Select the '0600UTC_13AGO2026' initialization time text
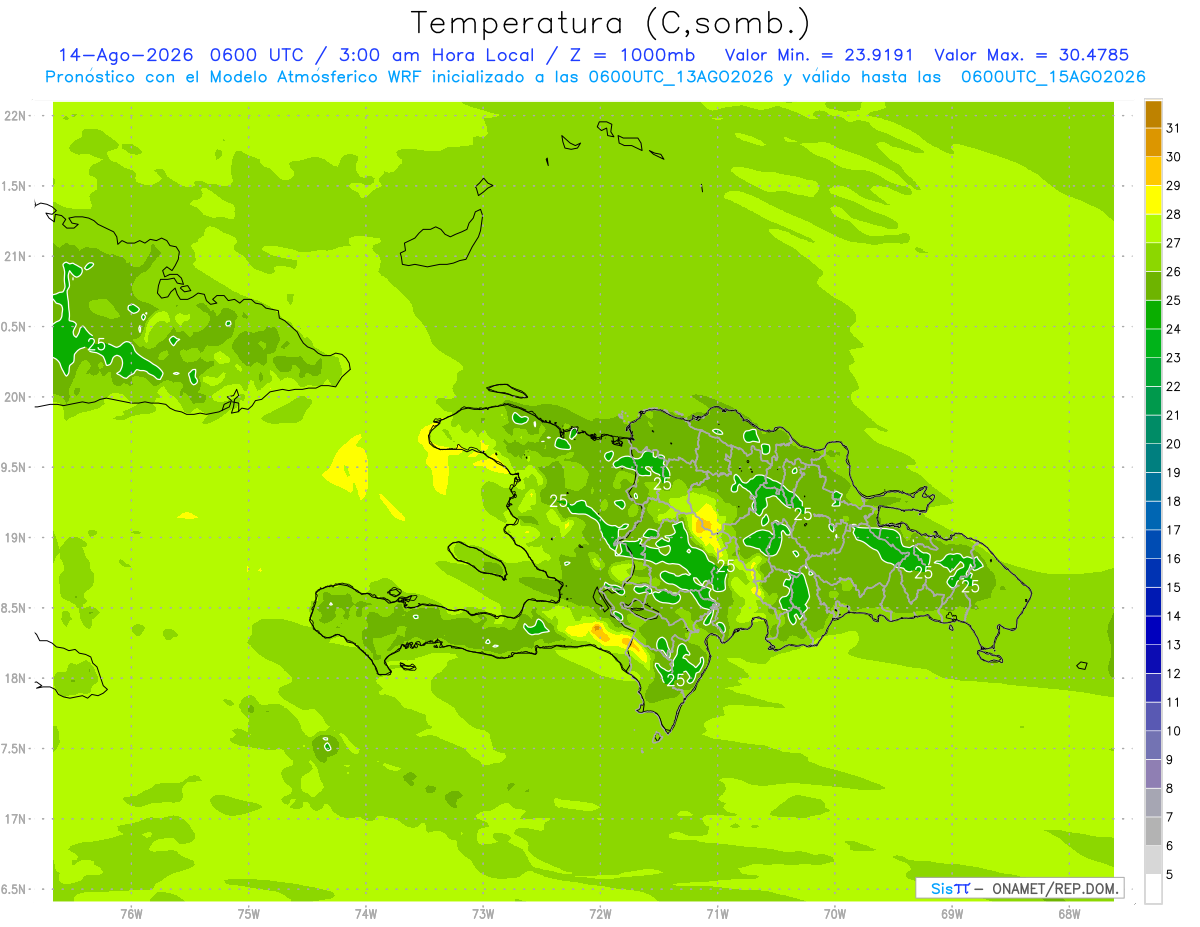The image size is (1200, 927). coord(681,77)
